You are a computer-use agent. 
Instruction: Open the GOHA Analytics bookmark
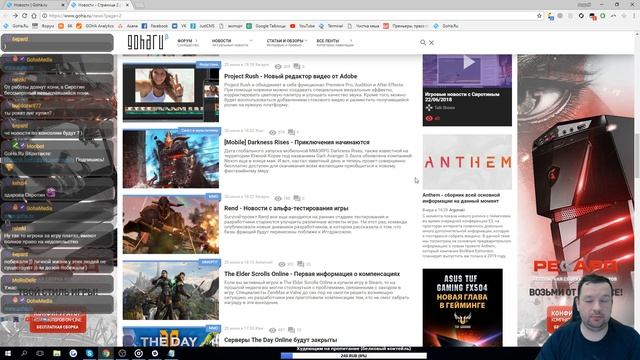[95, 26]
